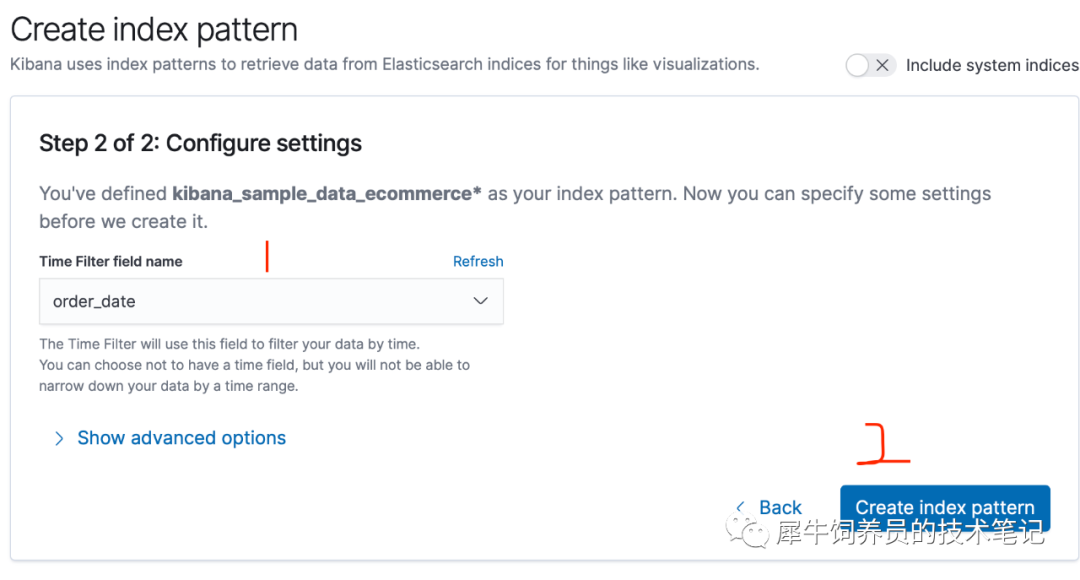
Task: Click the X icon inside the switch
Action: (x=882, y=65)
